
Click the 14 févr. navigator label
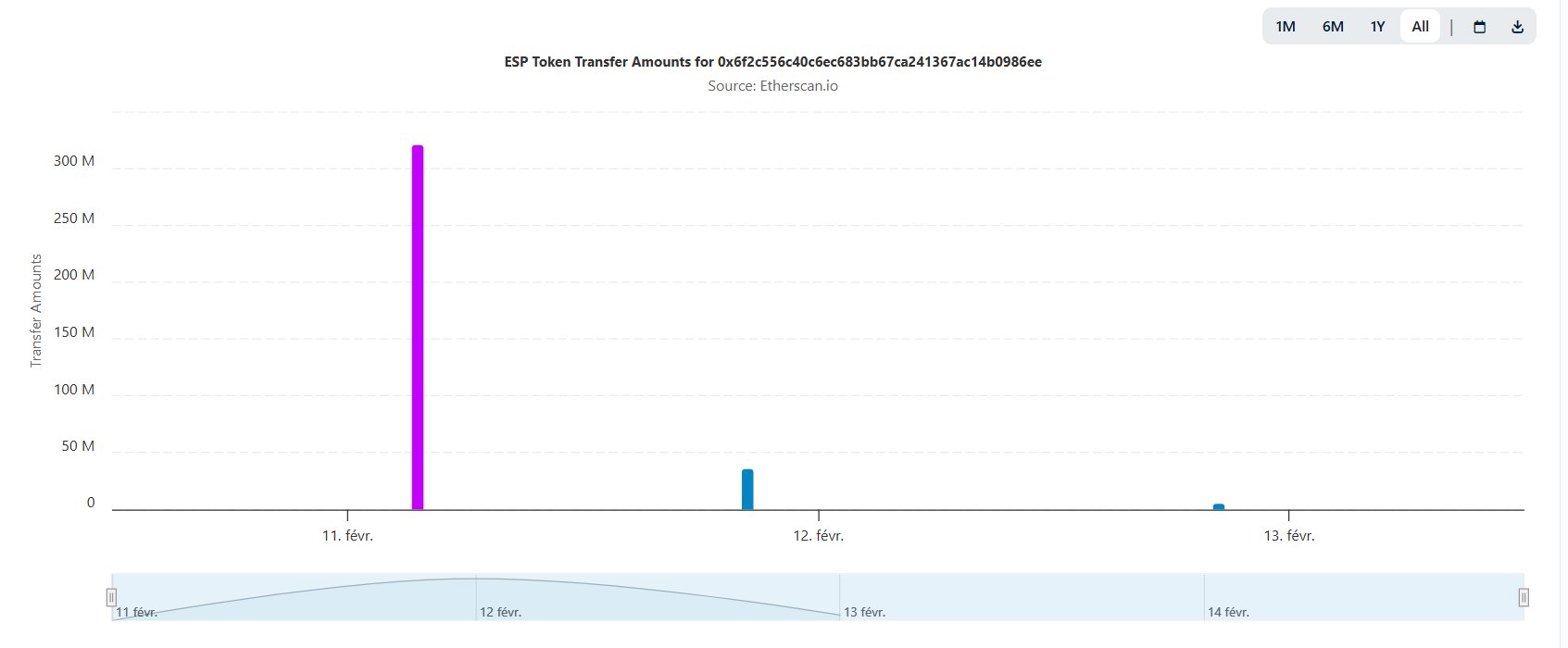1228,612
